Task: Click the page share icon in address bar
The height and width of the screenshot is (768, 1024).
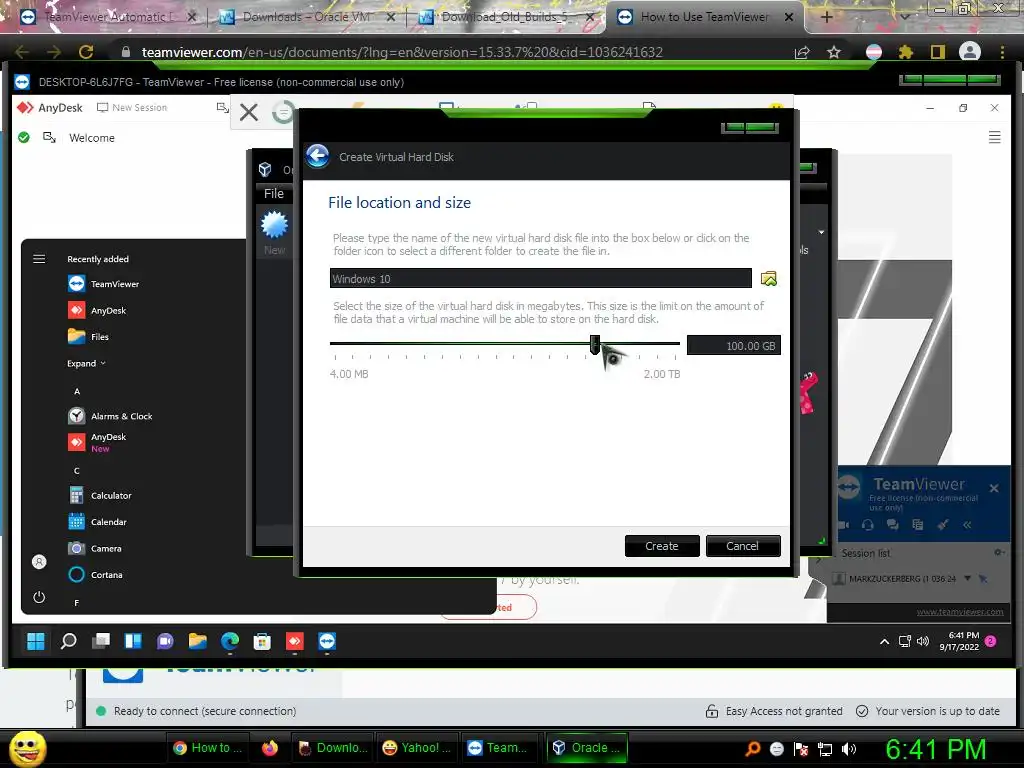Action: [802, 52]
